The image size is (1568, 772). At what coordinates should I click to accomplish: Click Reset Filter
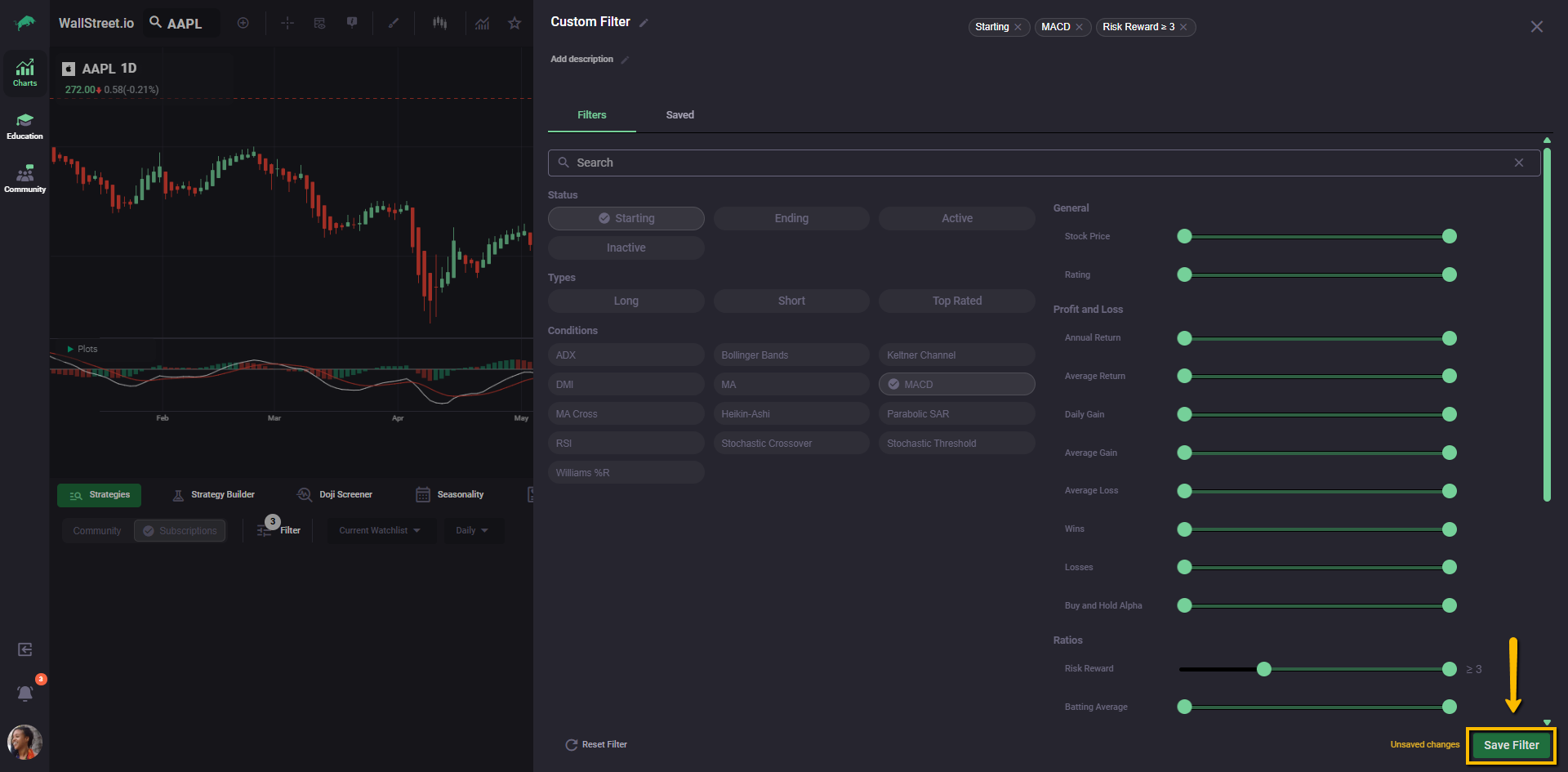596,744
